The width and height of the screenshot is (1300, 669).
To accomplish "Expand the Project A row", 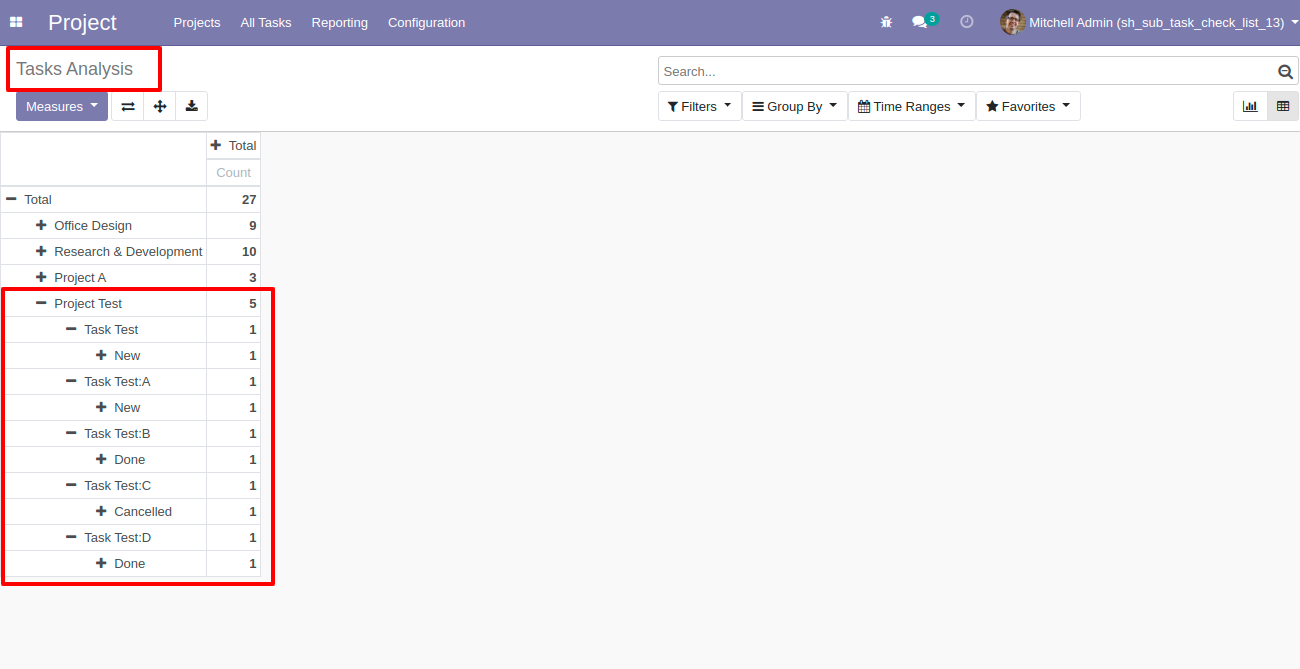I will pos(104,277).
